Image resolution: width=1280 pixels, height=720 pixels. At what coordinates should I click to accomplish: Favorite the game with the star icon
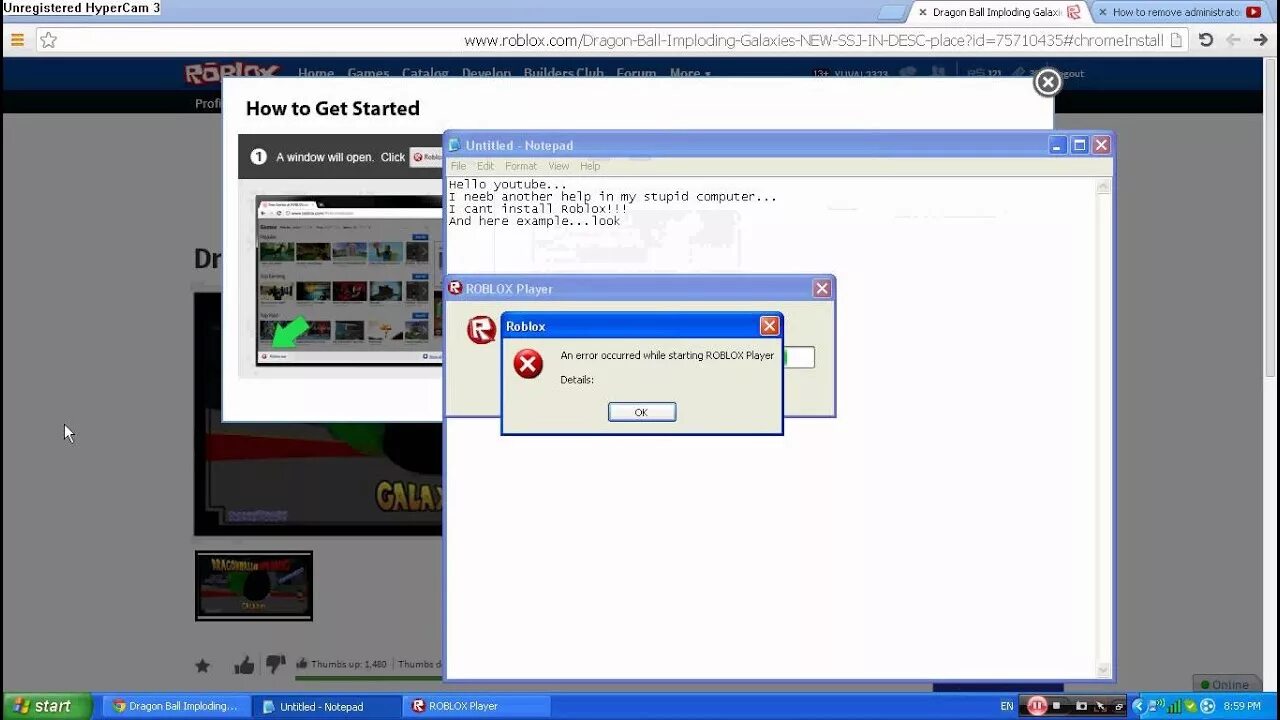point(203,665)
